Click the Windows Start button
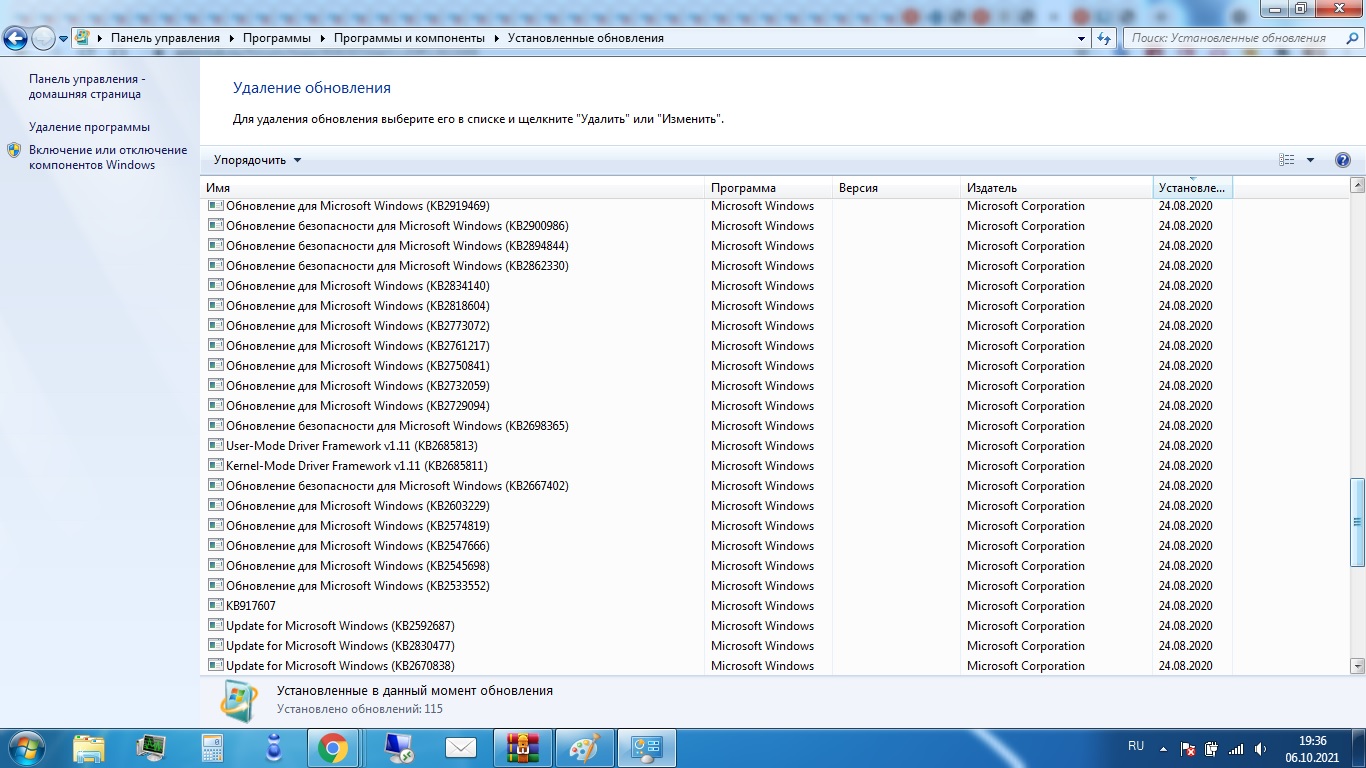Screen dimensions: 1366x768 24,747
